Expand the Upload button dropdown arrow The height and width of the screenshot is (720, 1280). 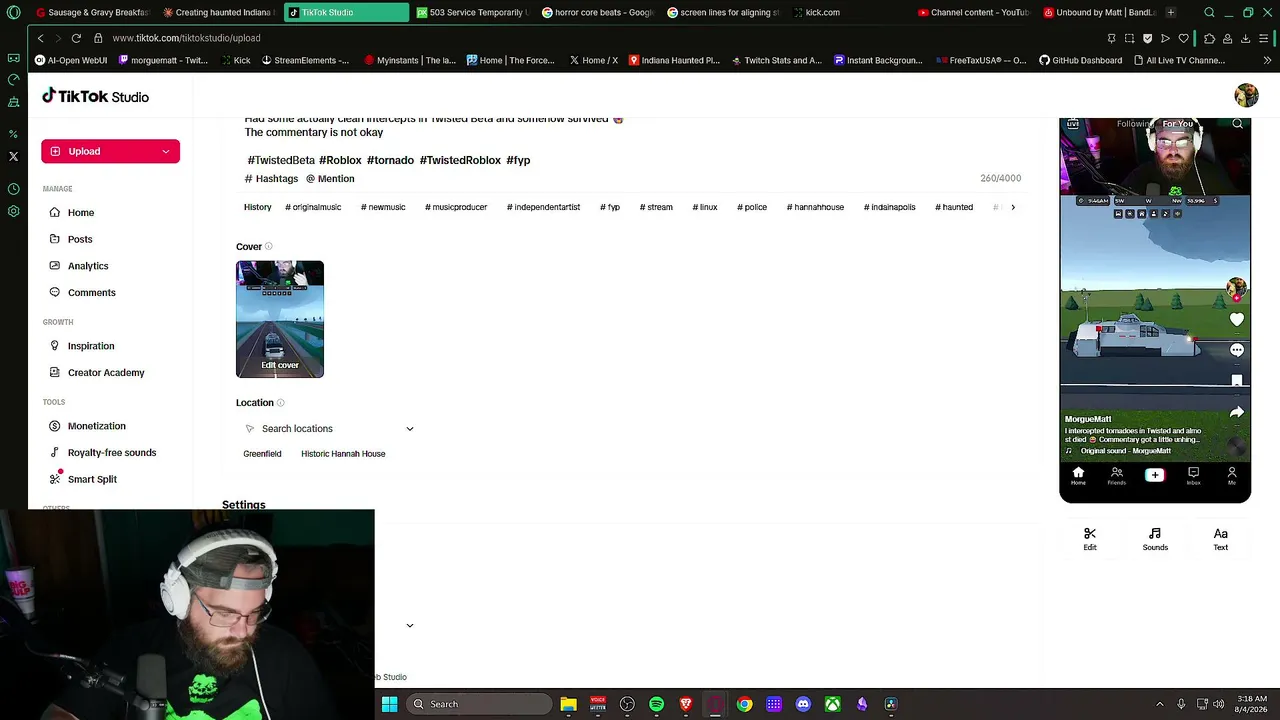pos(166,151)
